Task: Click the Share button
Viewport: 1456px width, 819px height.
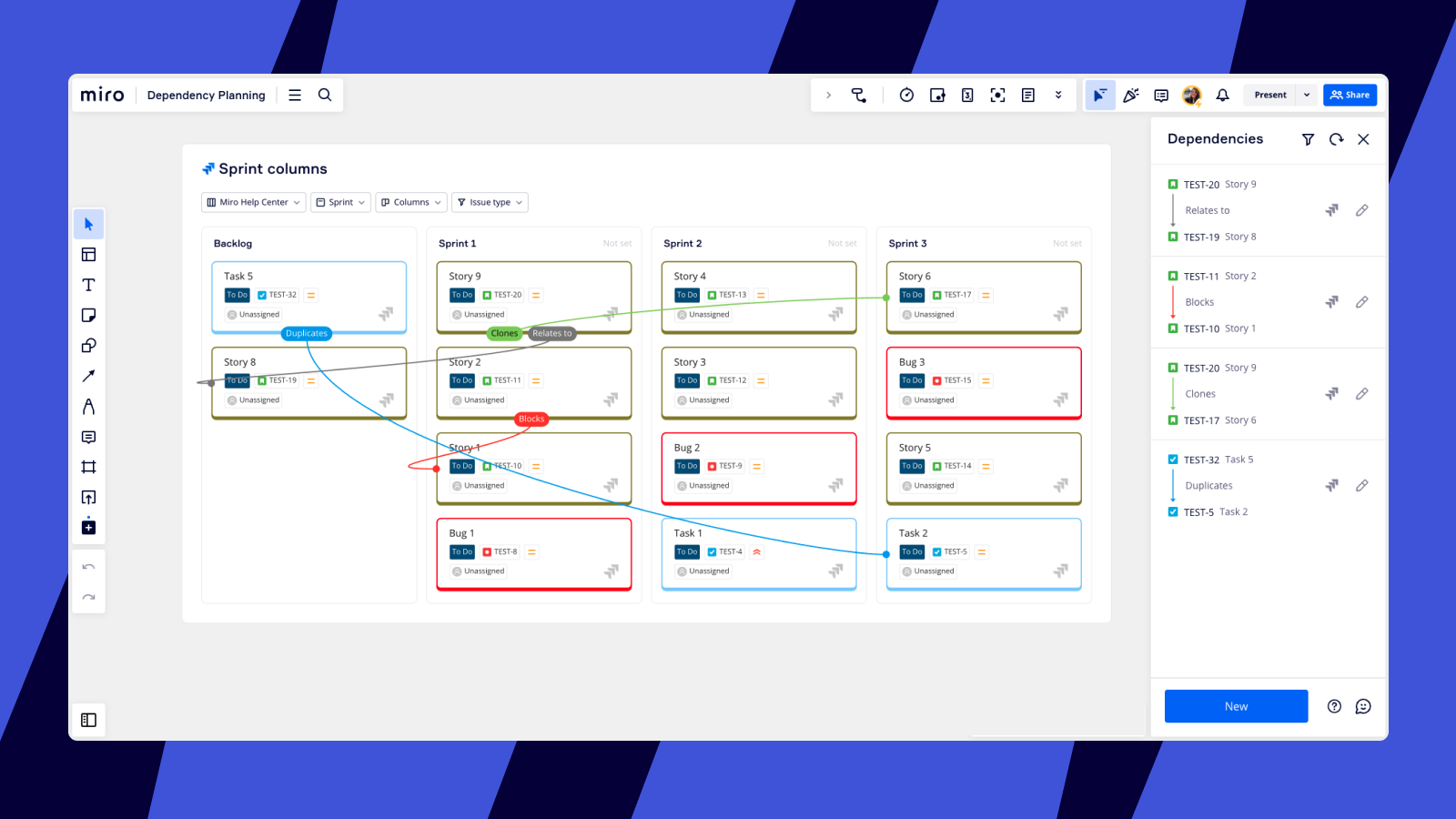Action: tap(1350, 95)
